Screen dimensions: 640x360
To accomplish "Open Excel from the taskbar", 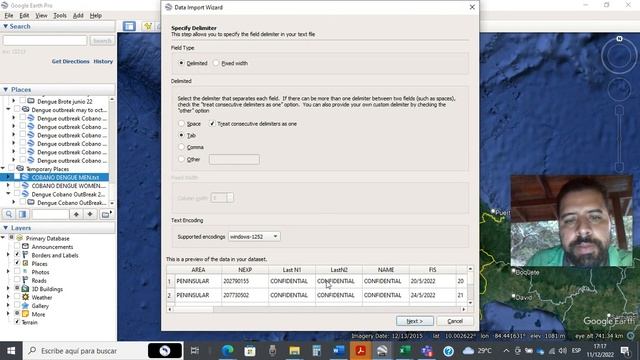I will pos(404,351).
